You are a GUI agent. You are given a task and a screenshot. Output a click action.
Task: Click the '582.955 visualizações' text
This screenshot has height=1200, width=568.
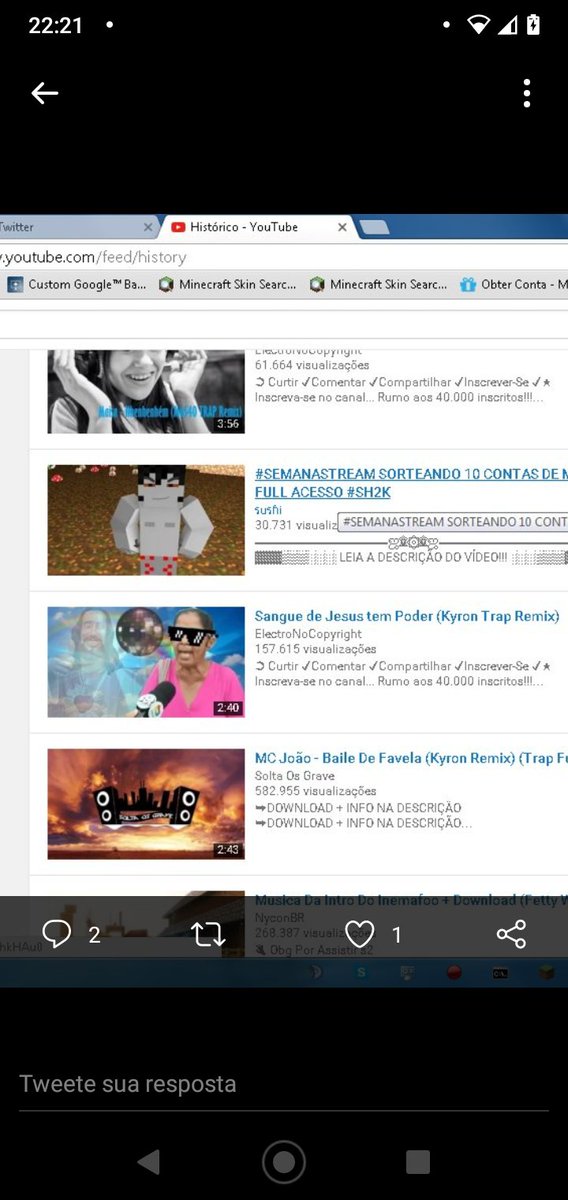point(315,791)
